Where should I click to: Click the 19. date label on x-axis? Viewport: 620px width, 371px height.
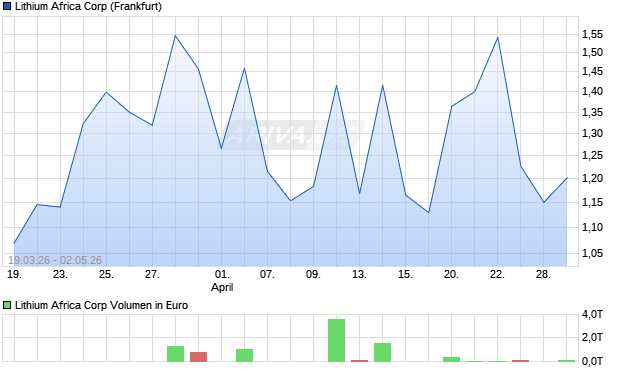coord(14,274)
